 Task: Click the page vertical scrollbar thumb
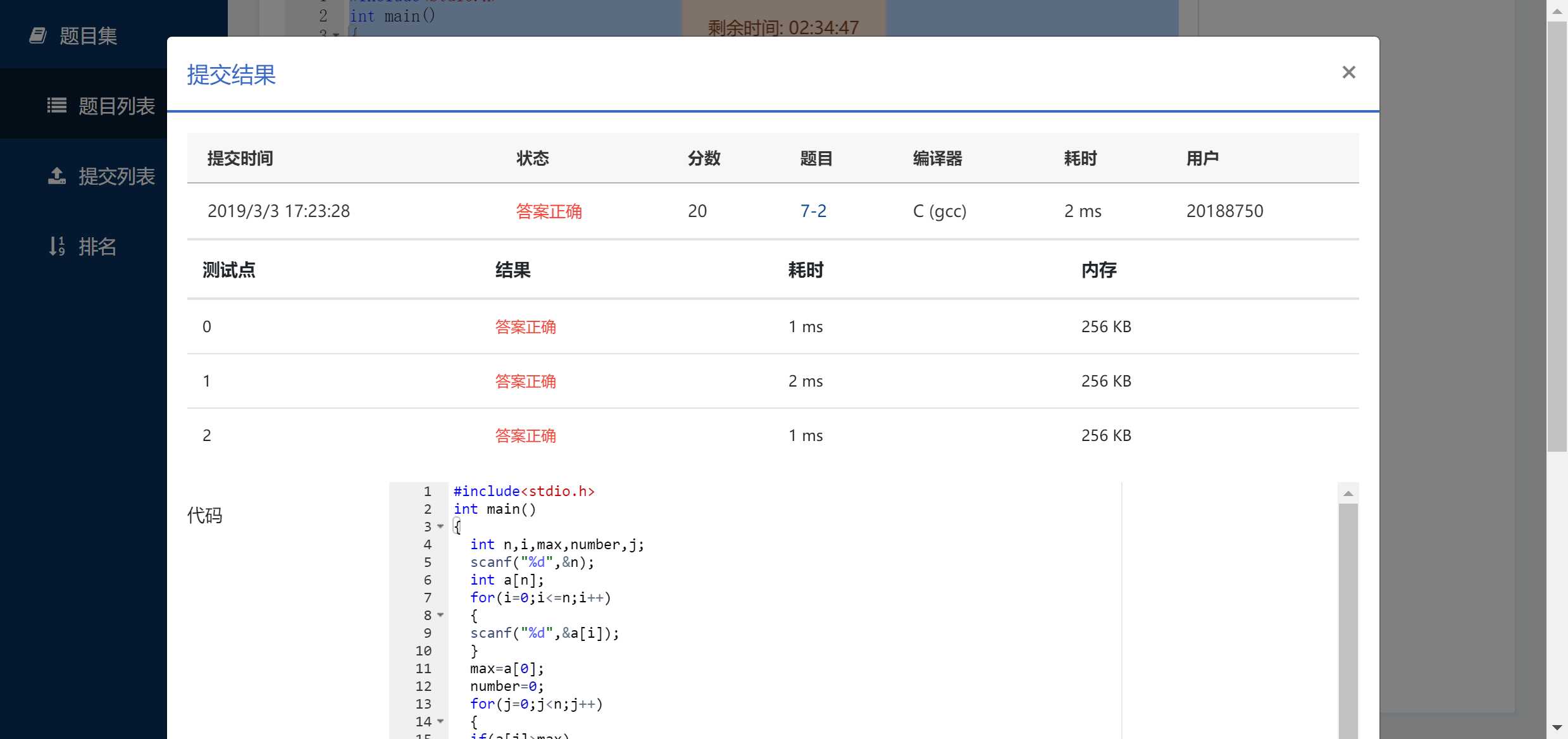(1557, 237)
